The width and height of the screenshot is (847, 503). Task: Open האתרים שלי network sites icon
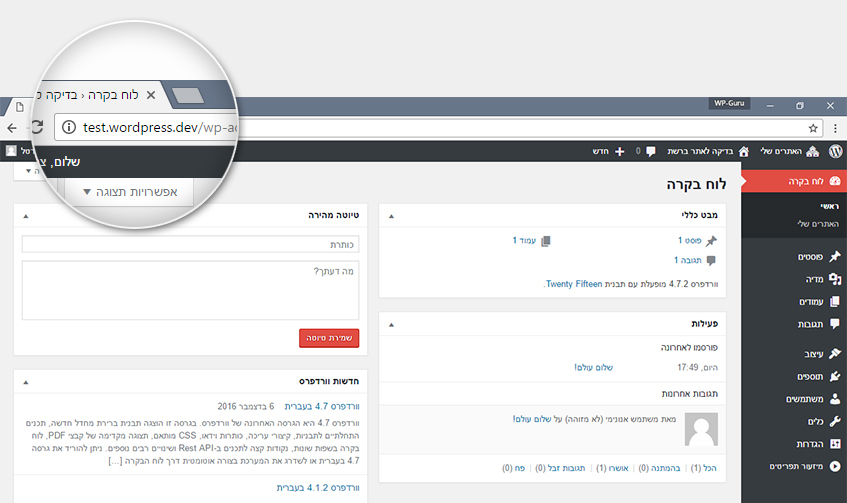pyautogui.click(x=812, y=151)
